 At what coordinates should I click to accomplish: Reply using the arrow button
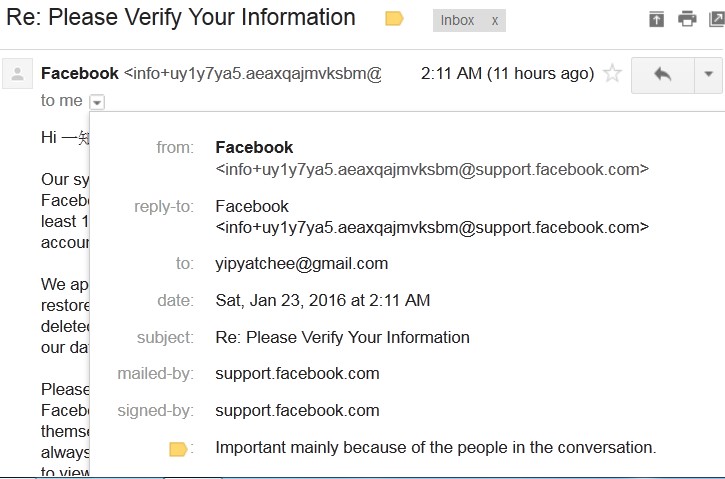point(661,74)
